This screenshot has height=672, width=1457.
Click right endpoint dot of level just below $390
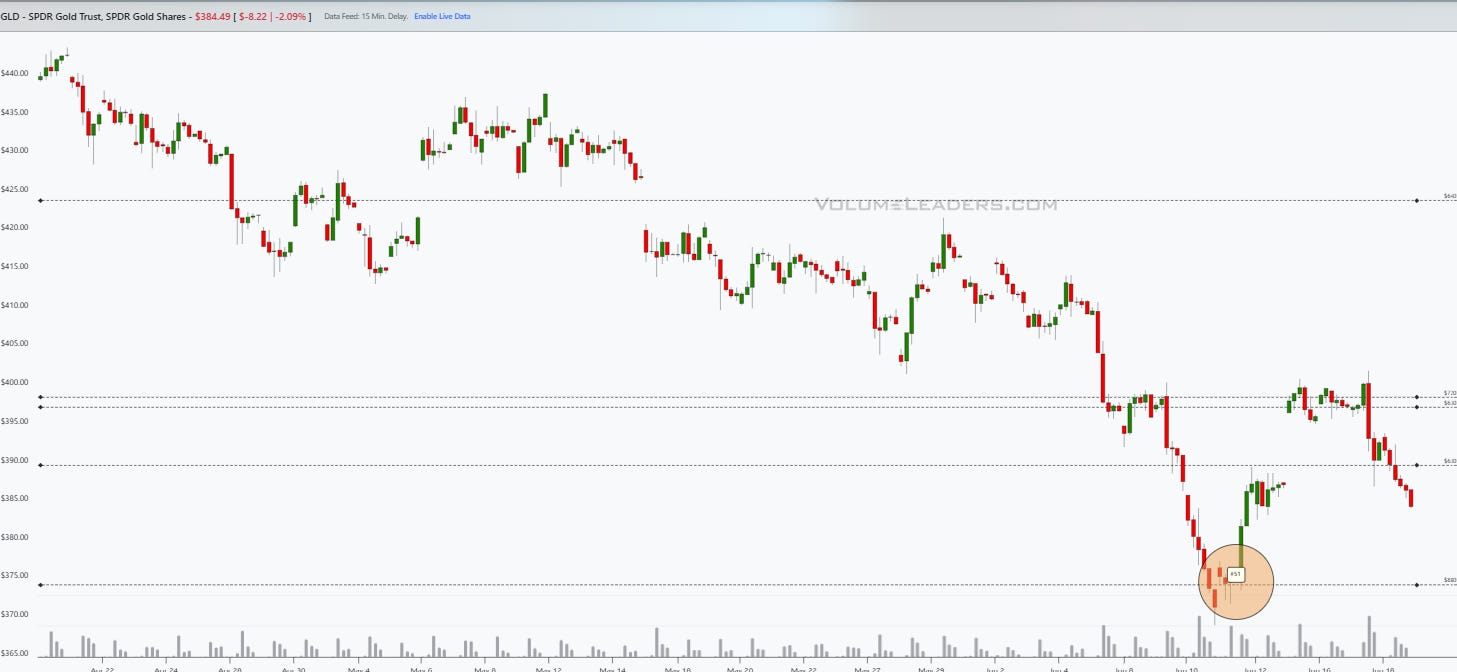pos(1417,465)
